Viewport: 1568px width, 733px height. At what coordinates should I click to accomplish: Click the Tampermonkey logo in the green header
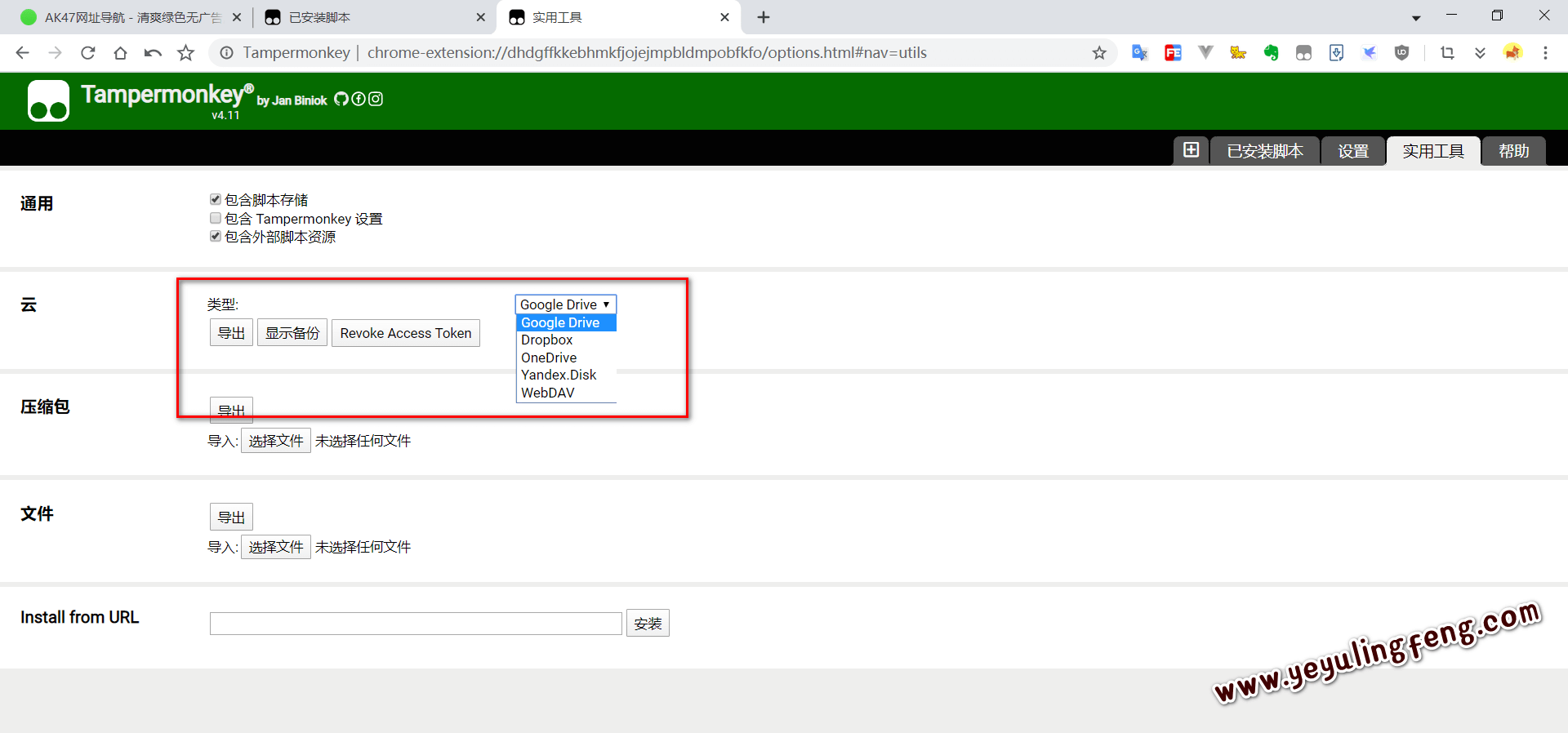[48, 100]
